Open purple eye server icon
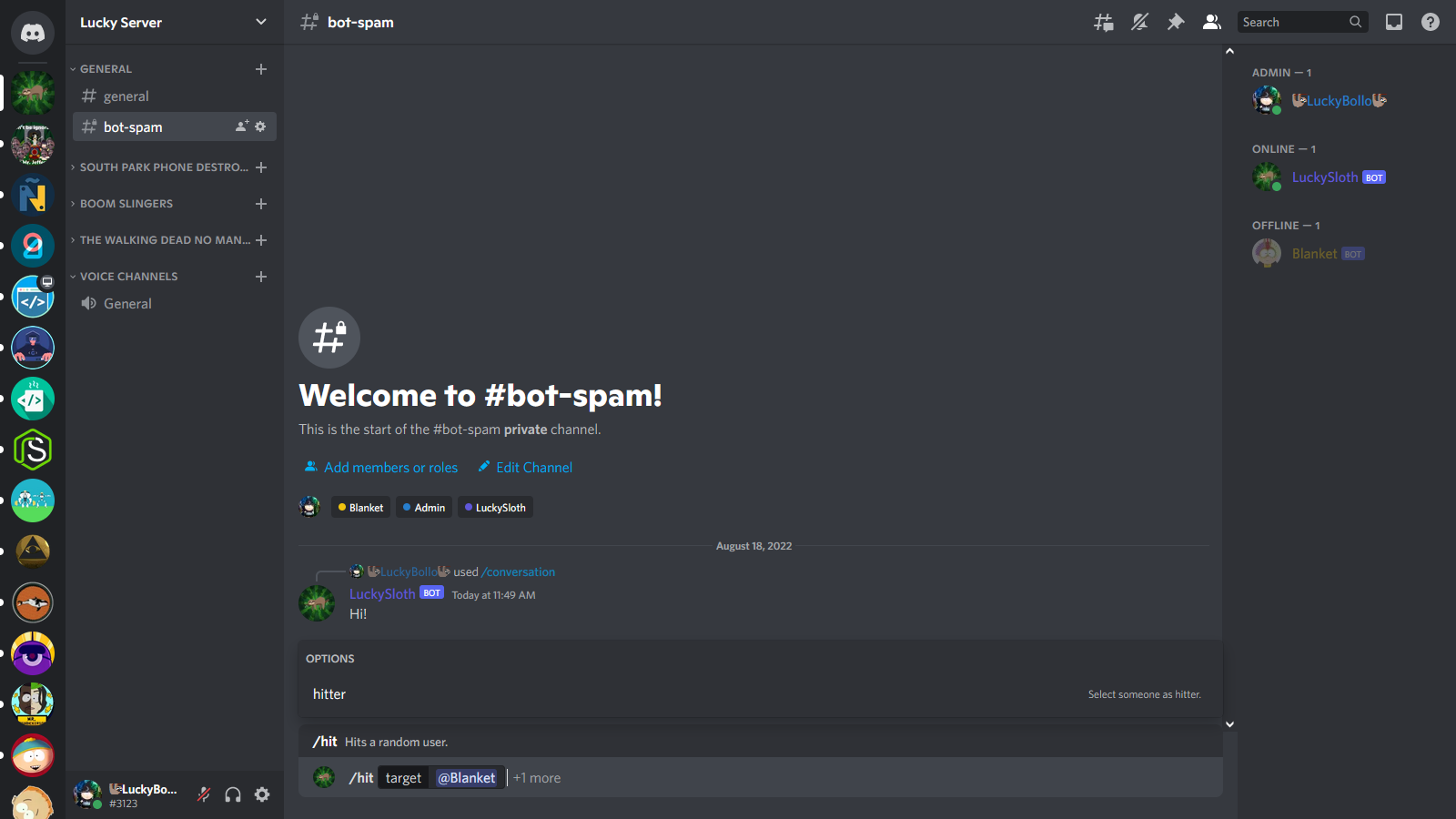This screenshot has height=819, width=1456. [x=33, y=653]
